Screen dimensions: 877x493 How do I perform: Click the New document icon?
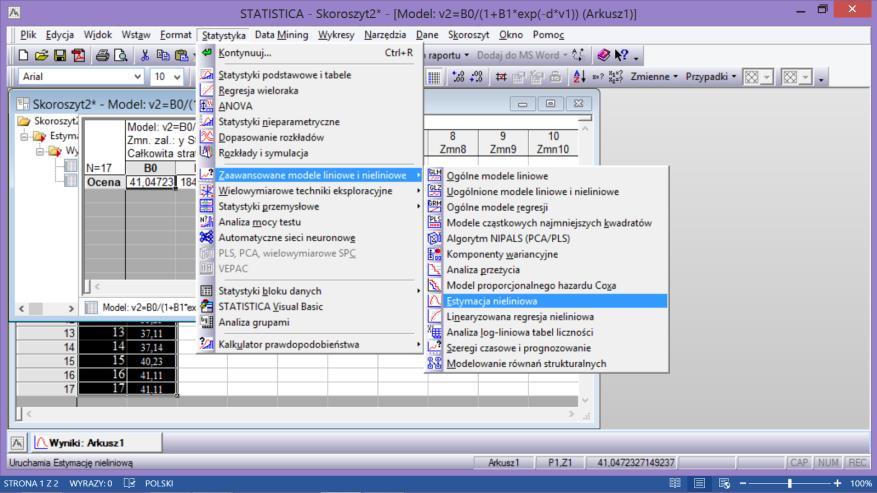(23, 55)
